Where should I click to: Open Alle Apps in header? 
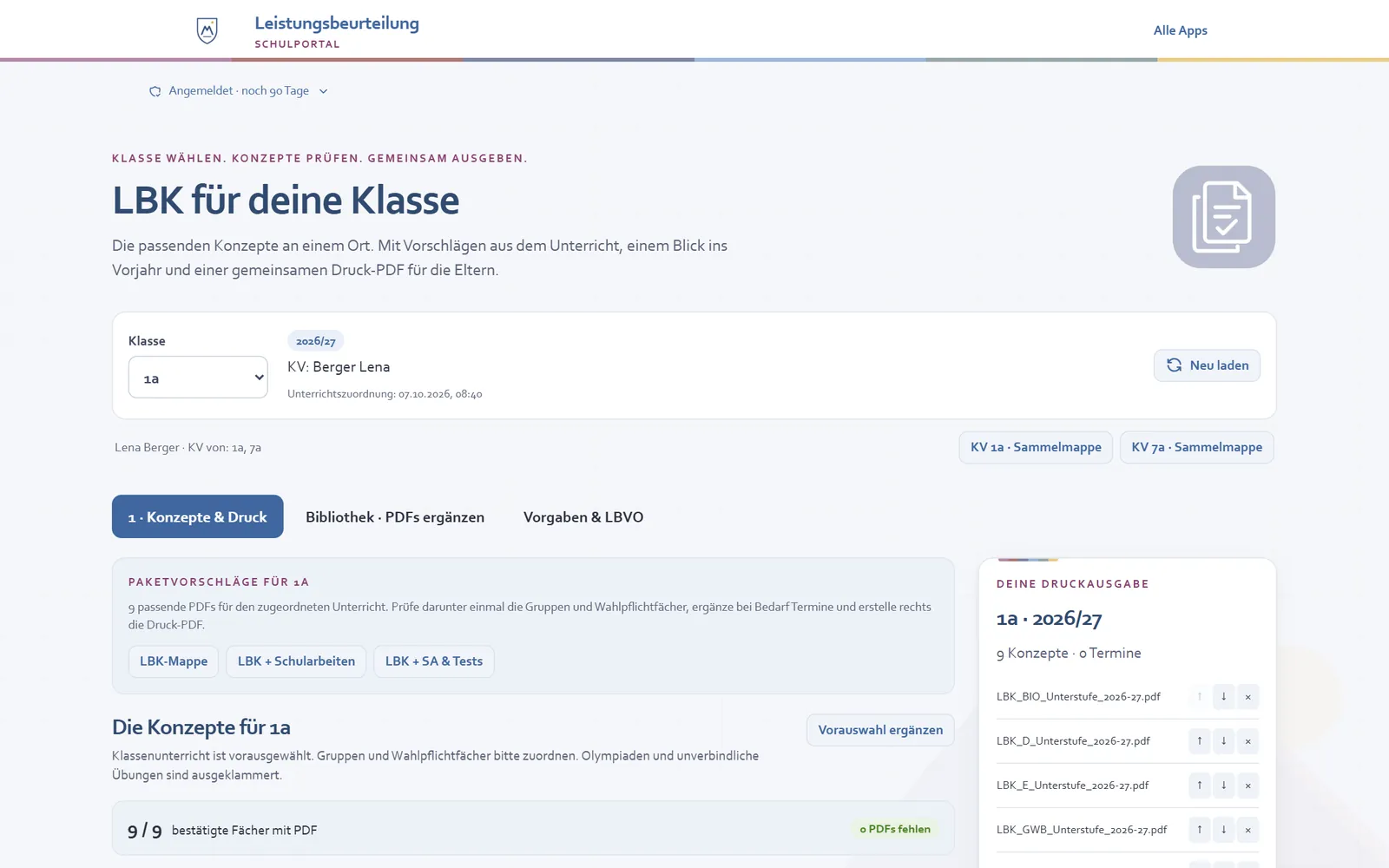pos(1180,30)
